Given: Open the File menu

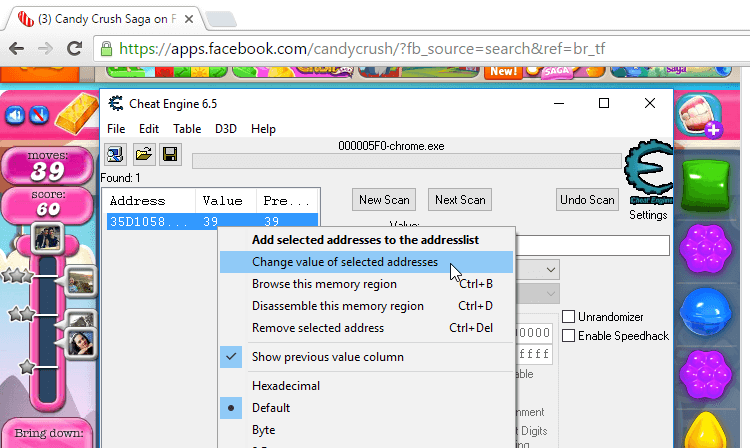Looking at the screenshot, I should (116, 129).
